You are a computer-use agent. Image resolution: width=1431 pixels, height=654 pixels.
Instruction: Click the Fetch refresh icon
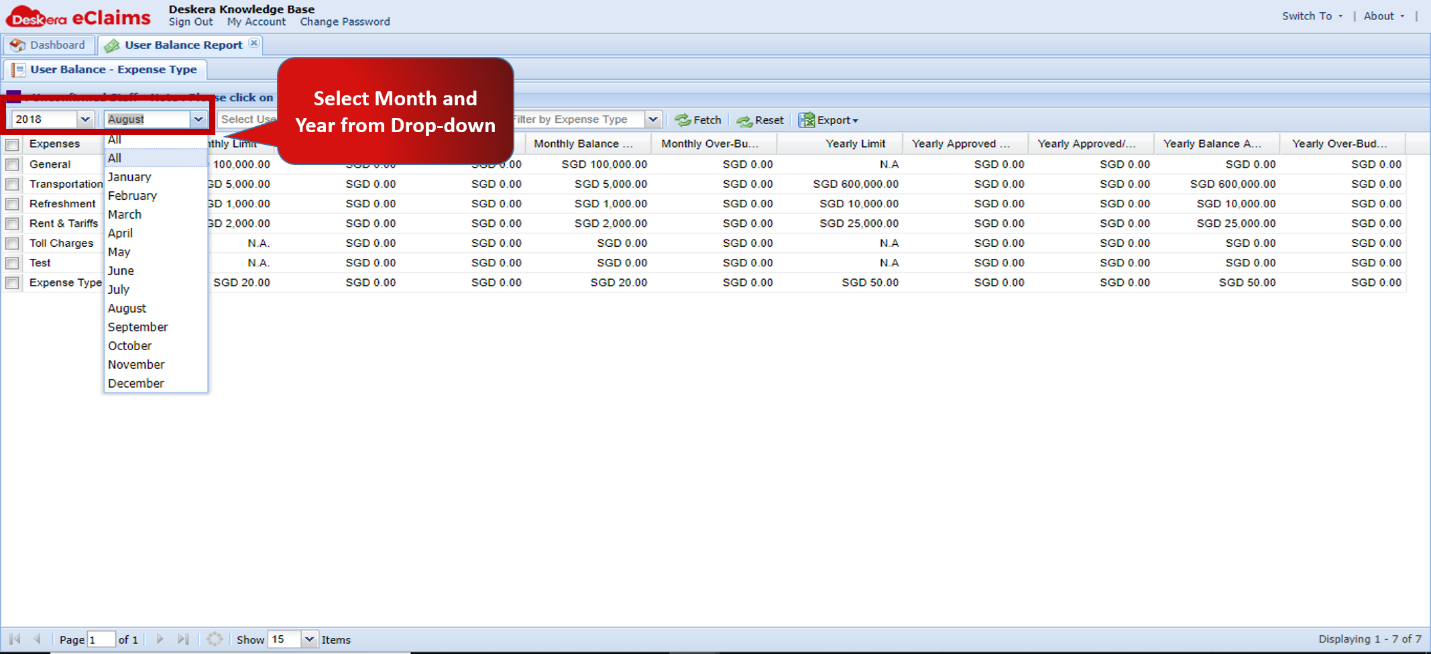(683, 119)
